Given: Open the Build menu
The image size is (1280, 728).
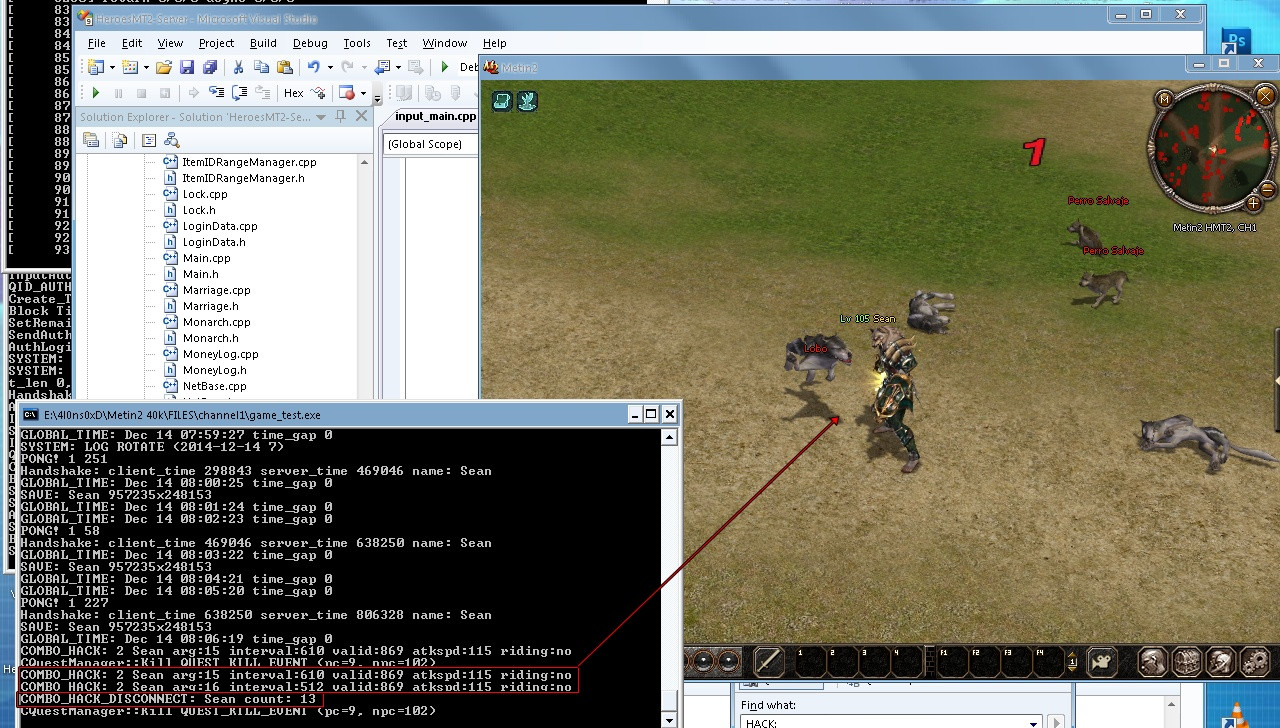Looking at the screenshot, I should (x=265, y=43).
